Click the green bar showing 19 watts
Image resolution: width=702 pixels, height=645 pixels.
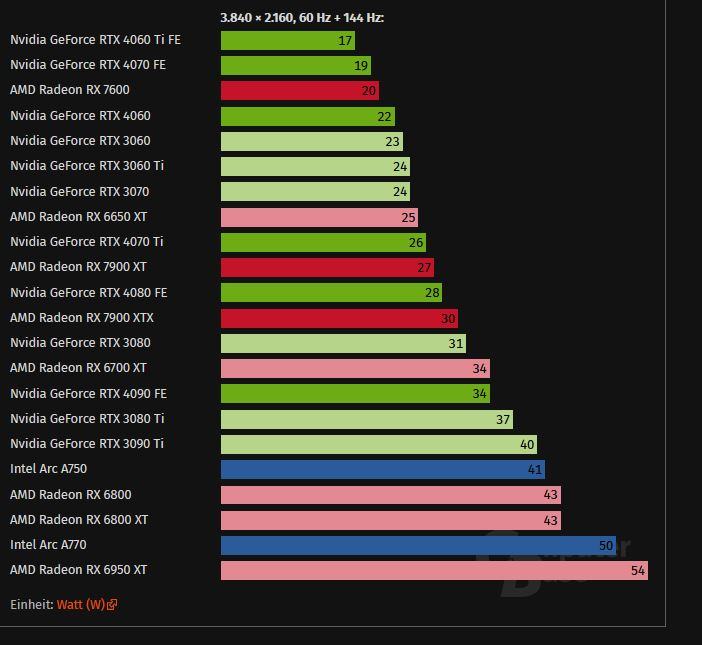click(x=296, y=66)
